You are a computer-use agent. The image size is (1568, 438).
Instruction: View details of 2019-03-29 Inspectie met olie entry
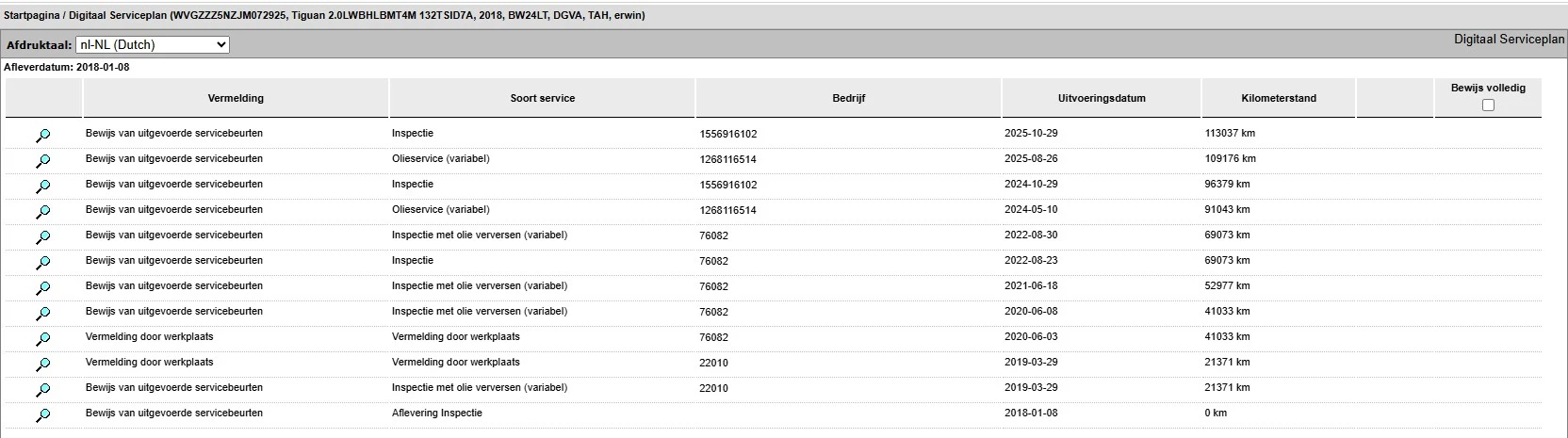coord(43,390)
